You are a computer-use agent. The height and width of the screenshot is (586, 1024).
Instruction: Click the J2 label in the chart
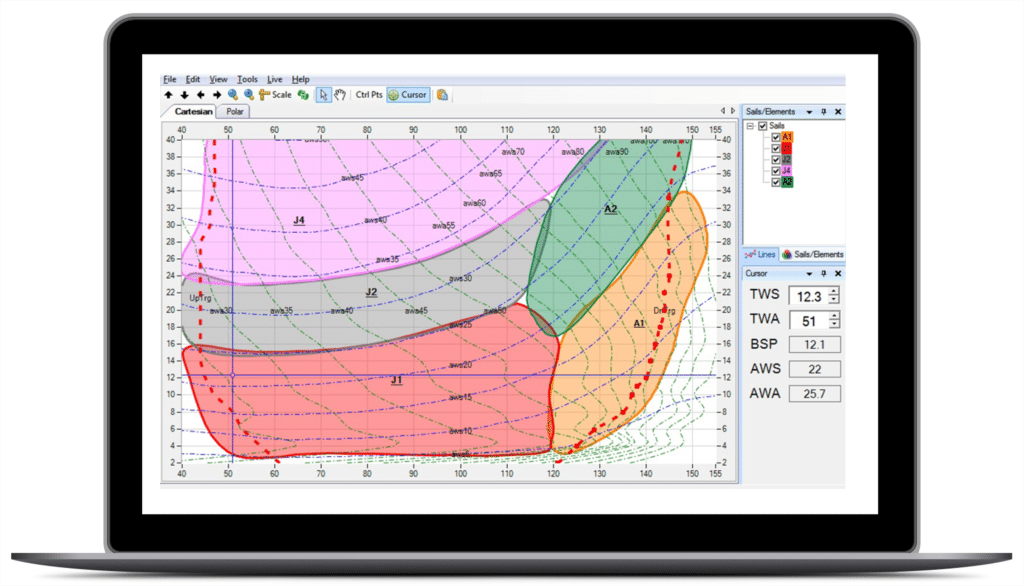click(x=371, y=292)
